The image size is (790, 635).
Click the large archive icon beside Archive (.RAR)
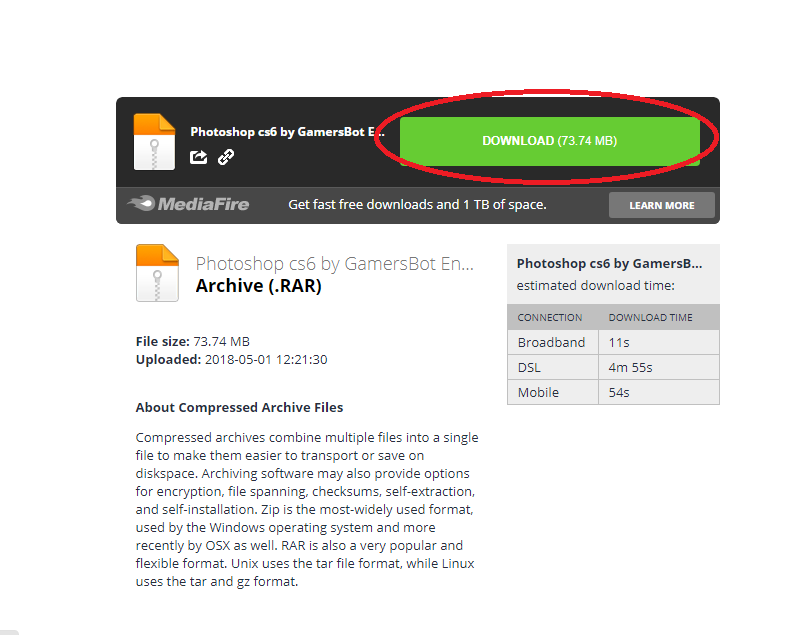tap(157, 273)
